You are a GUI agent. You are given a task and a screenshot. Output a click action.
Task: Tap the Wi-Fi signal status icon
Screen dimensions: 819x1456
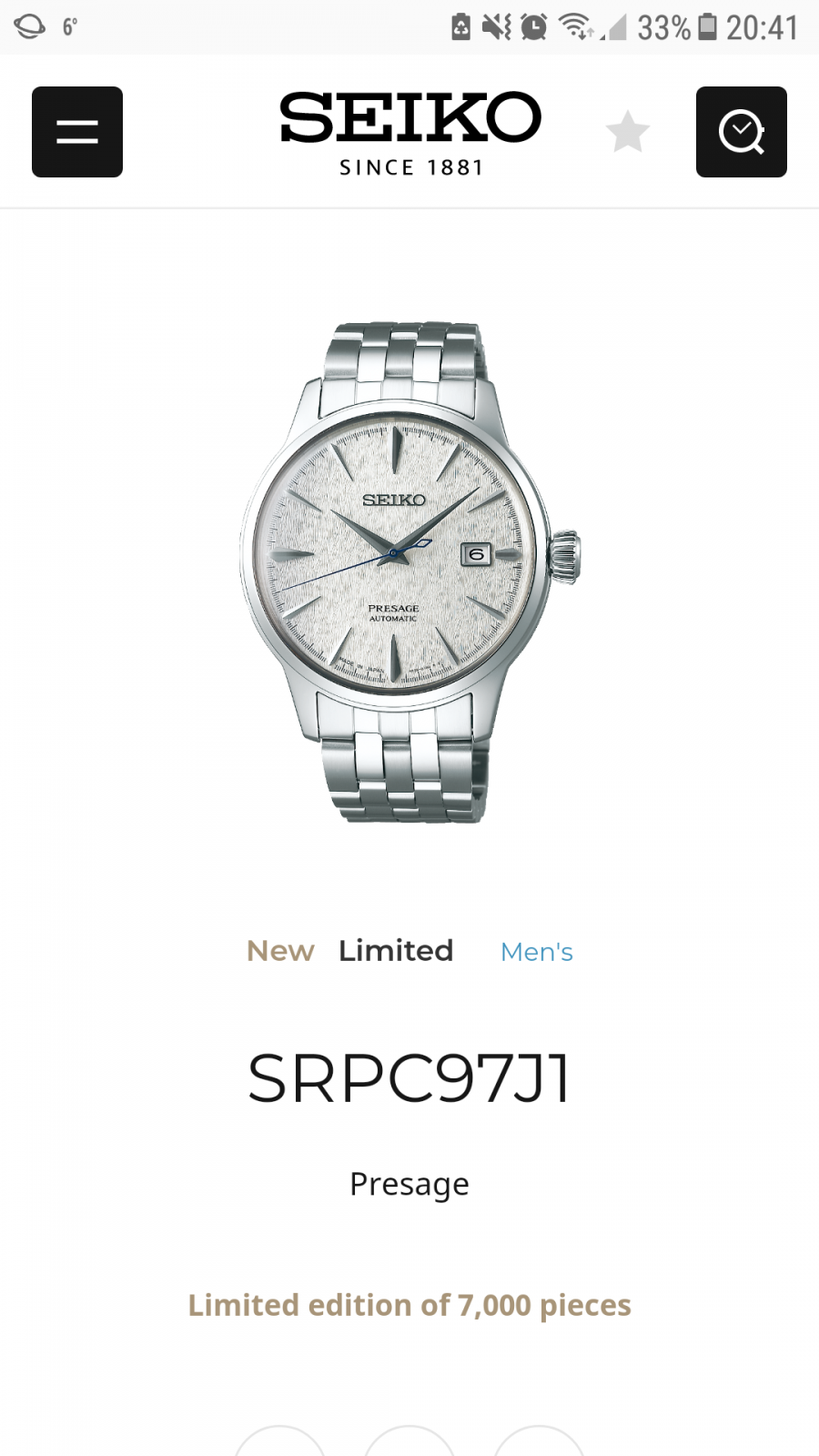(575, 27)
